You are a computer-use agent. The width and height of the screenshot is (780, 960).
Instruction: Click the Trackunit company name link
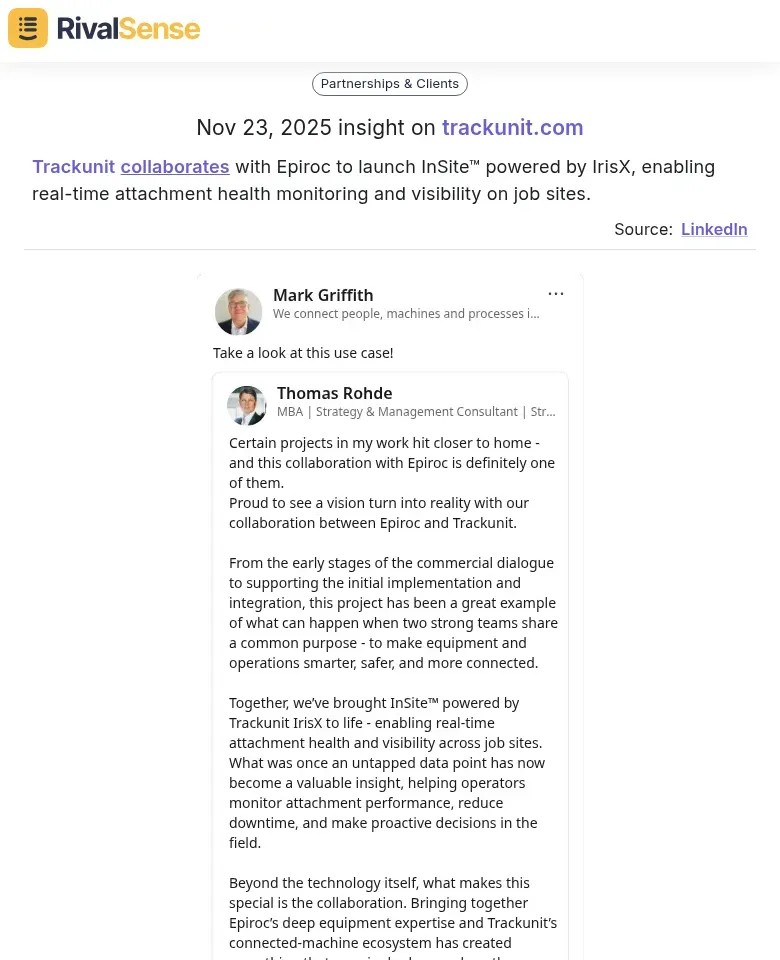[73, 166]
